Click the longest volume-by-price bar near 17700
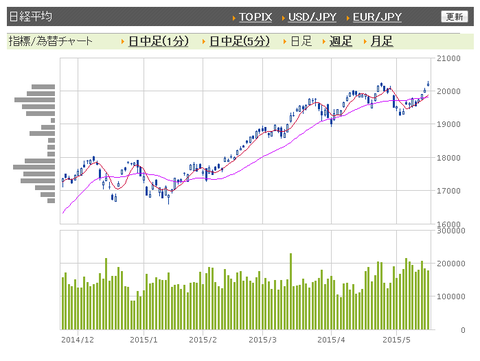The height and width of the screenshot is (361, 480). tap(34, 167)
